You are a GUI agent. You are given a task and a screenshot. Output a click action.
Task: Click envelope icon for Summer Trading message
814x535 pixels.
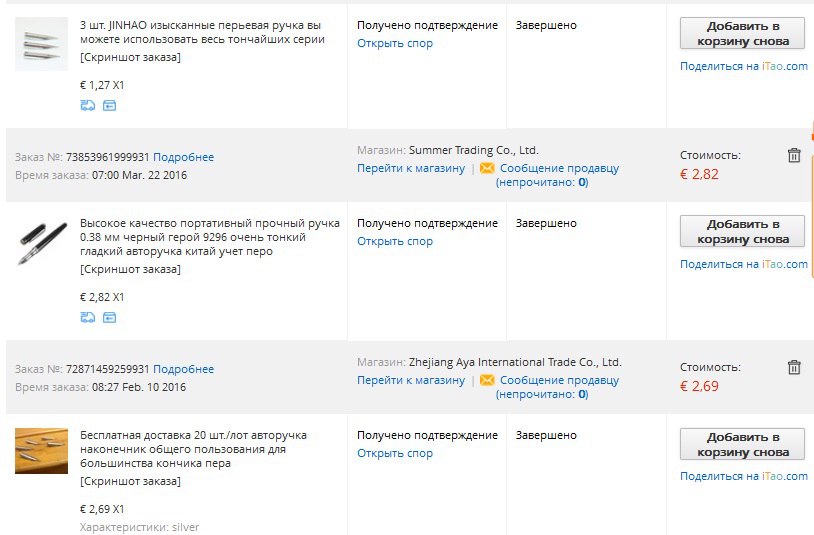point(487,168)
